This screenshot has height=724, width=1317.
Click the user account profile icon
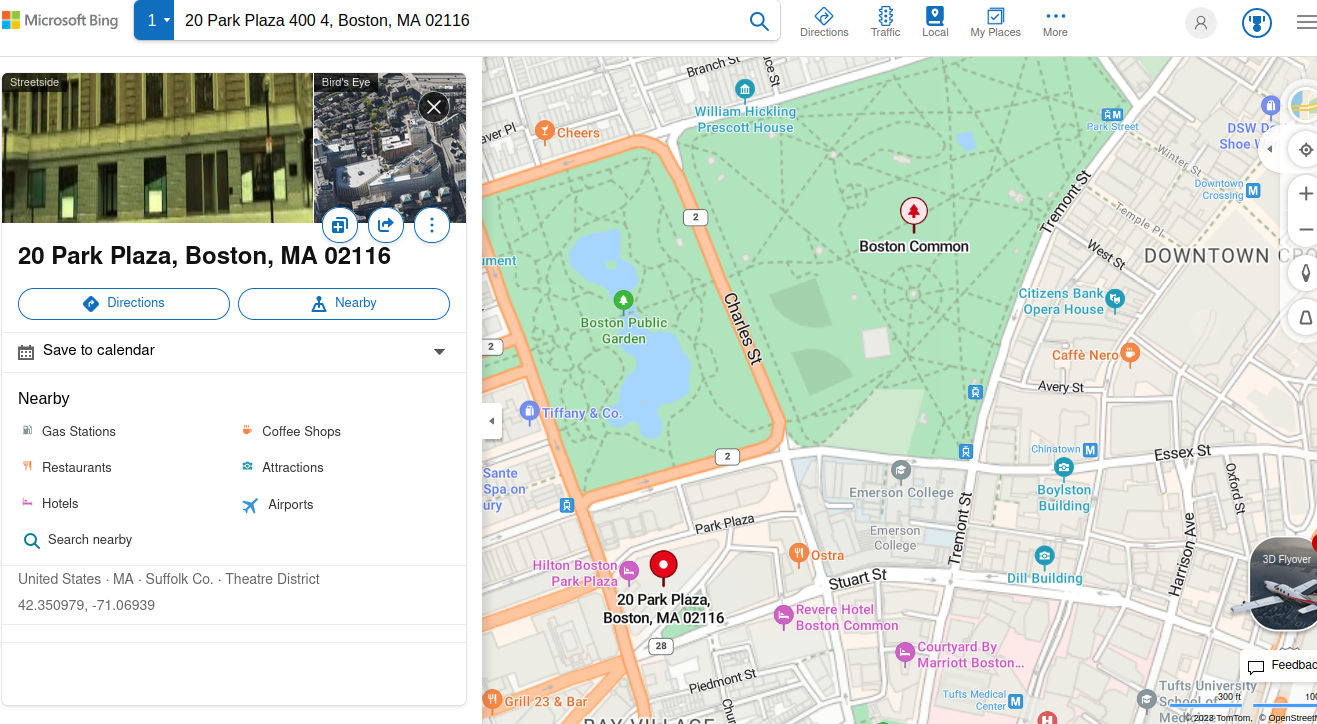click(x=1201, y=23)
